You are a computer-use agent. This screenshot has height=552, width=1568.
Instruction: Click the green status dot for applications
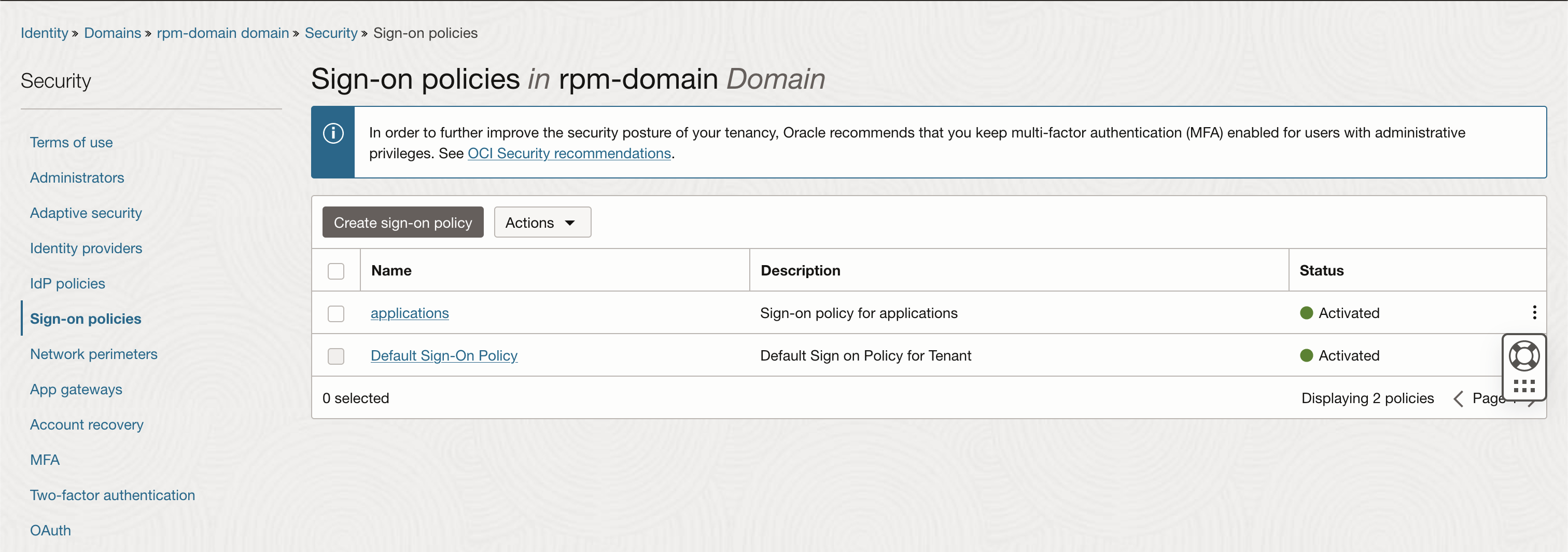click(1306, 313)
